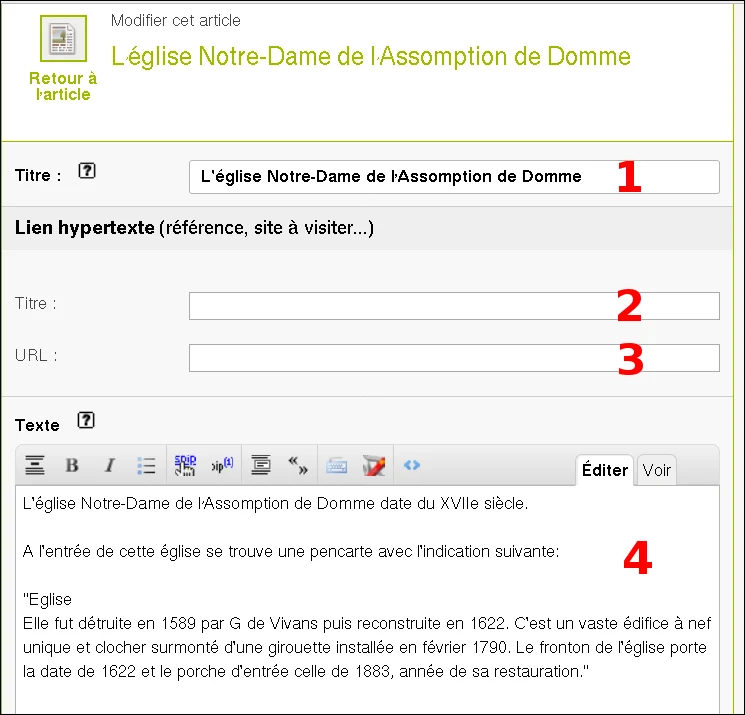The height and width of the screenshot is (715, 745).
Task: Click the intertitle (heading) toolbar icon
Action: [35, 465]
